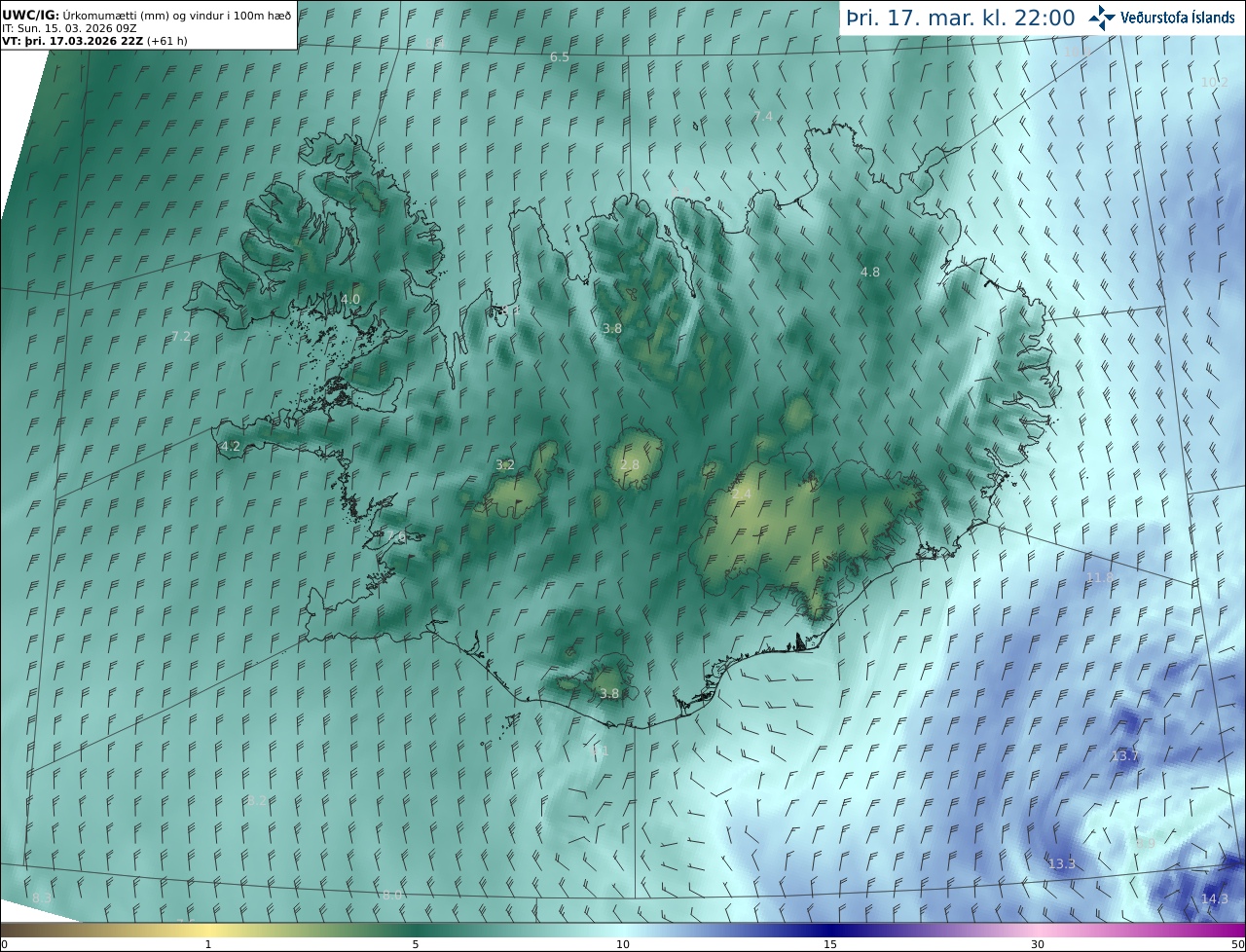Click the 4.2 value on Snæfellsnes peninsula
Screen dimensions: 1246x952
tap(231, 447)
